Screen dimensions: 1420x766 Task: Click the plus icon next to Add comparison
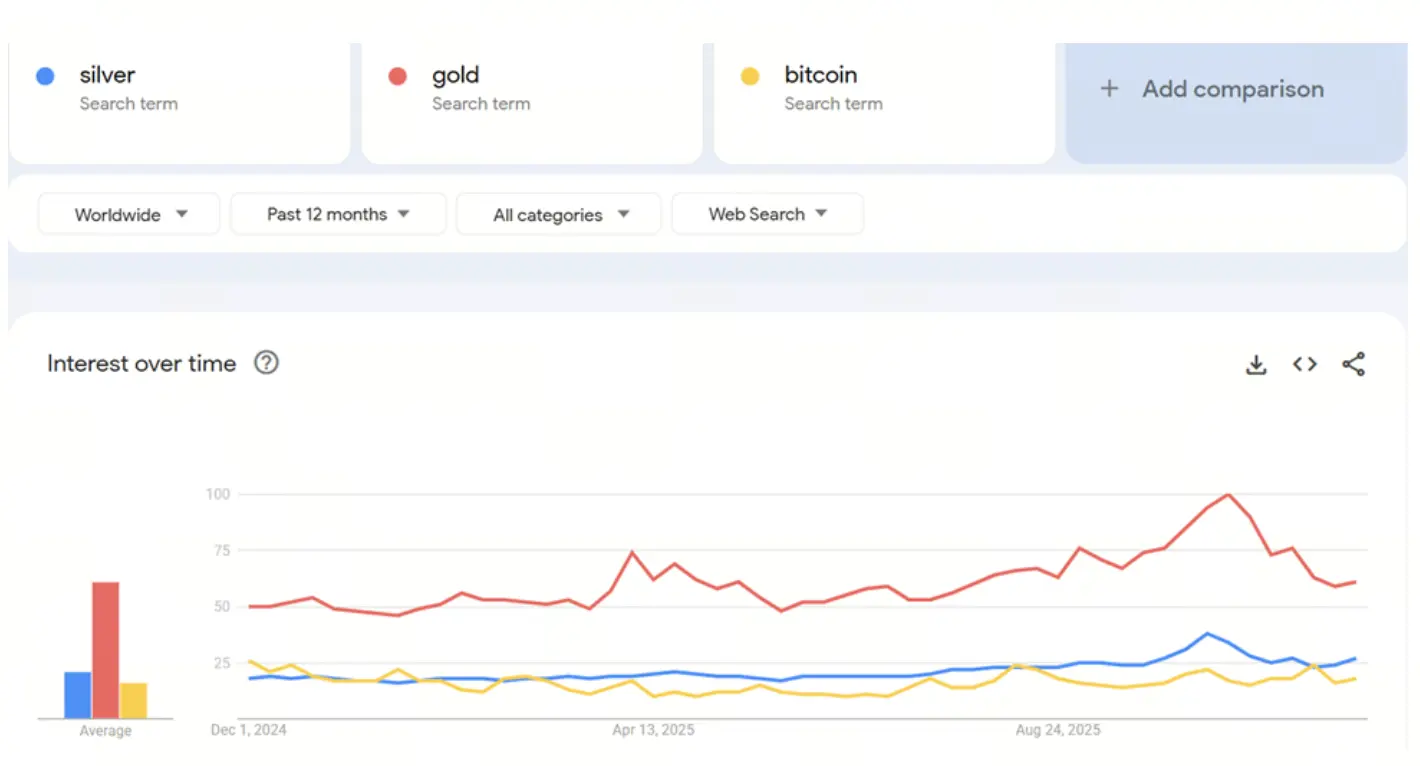pyautogui.click(x=1110, y=89)
